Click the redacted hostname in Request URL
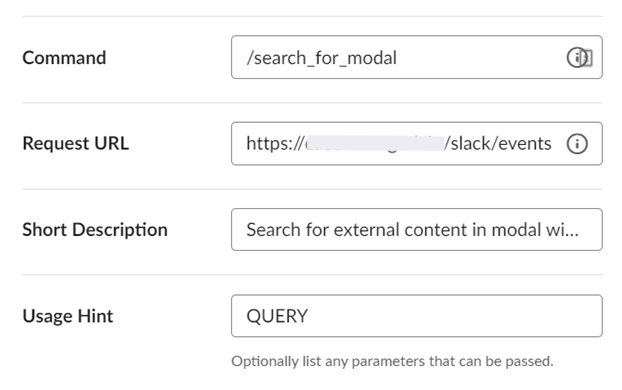The image size is (622, 390). click(375, 144)
